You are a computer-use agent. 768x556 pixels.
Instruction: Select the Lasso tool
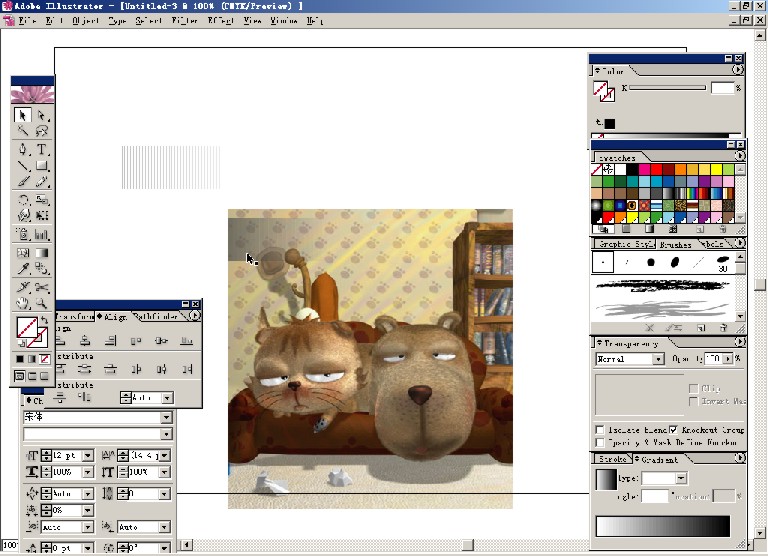42,131
